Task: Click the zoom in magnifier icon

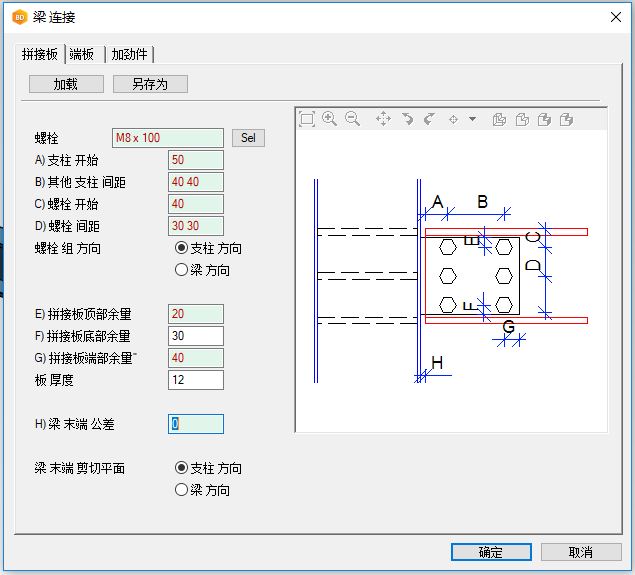Action: pos(329,119)
